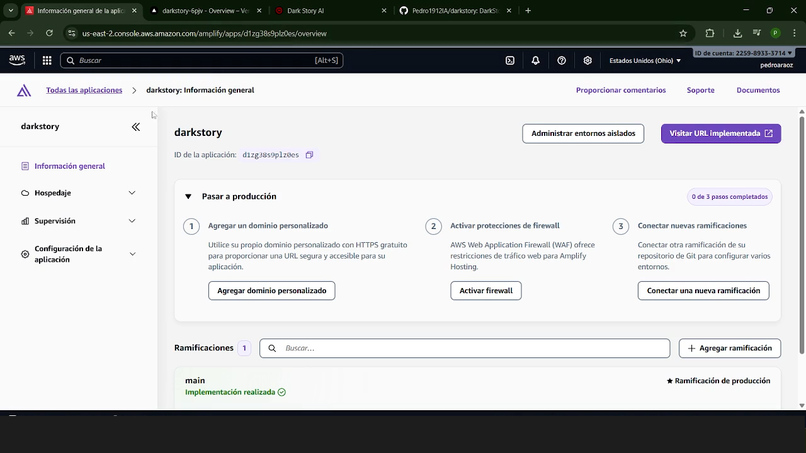806x453 pixels.
Task: Open Proporcionar comentarios link
Action: click(620, 90)
